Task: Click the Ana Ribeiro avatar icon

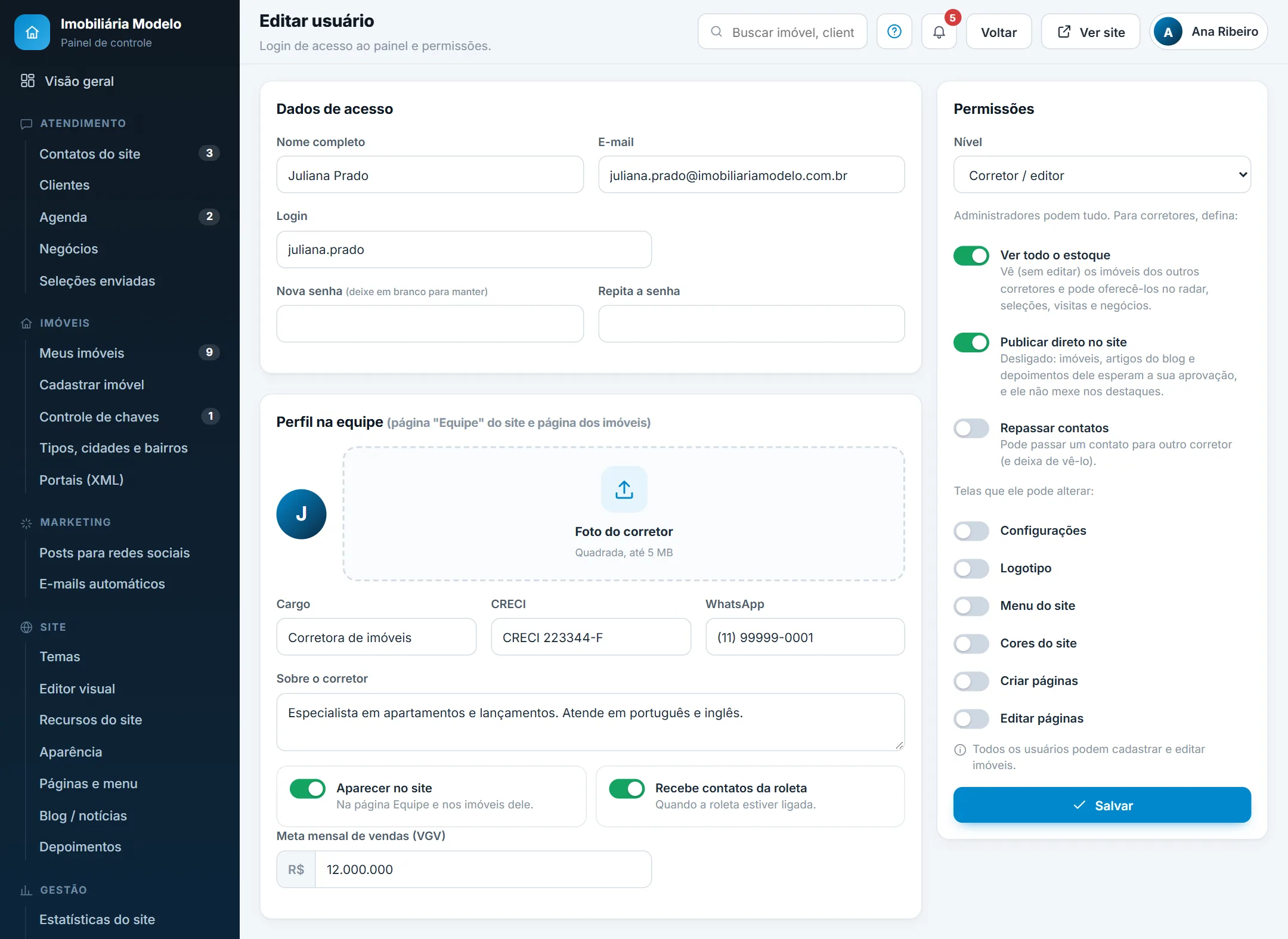Action: pos(1168,32)
